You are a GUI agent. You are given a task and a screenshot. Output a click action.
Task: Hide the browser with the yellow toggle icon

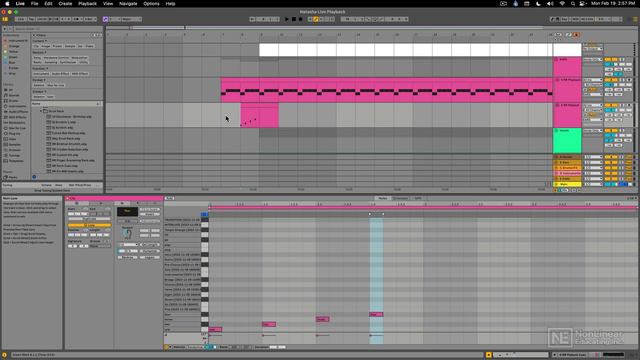[x=5, y=19]
